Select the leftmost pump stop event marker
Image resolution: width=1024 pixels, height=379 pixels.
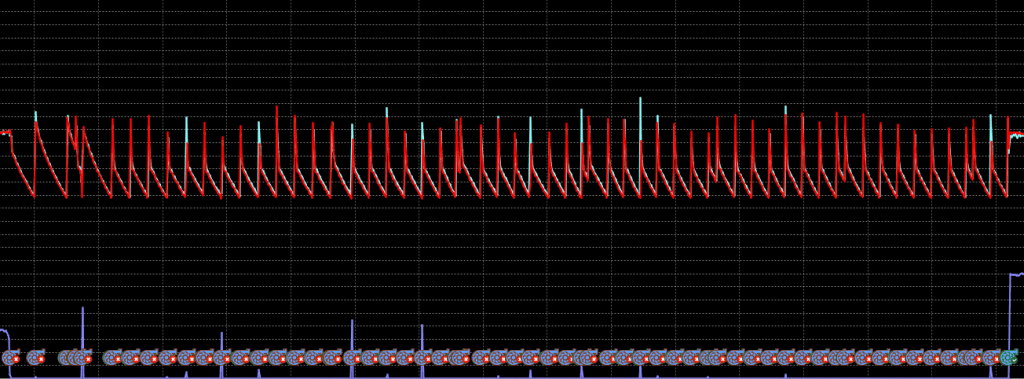pos(11,357)
